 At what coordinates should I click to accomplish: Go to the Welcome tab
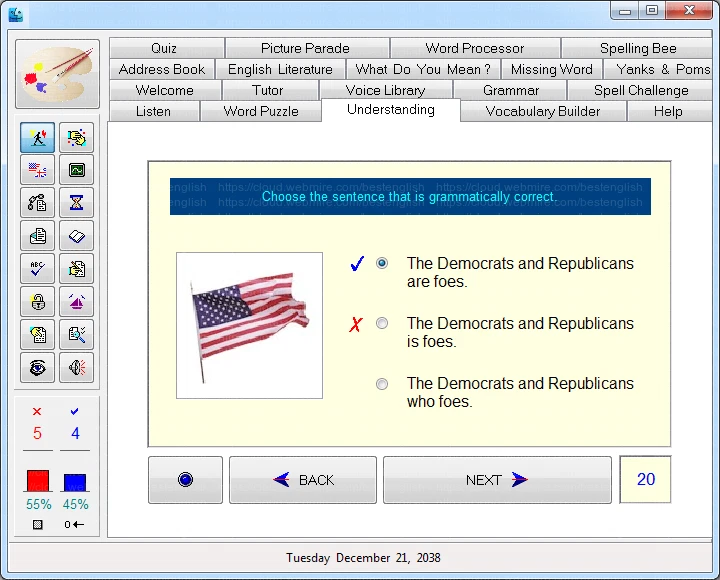165,90
